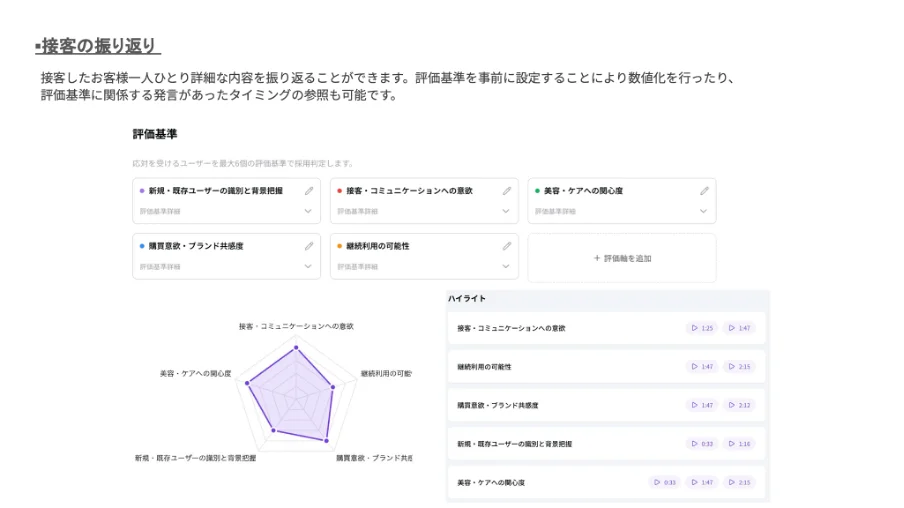Expand details of 新規・既存ユーザーの識別と背景把握 card
The image size is (904, 508).
click(308, 211)
